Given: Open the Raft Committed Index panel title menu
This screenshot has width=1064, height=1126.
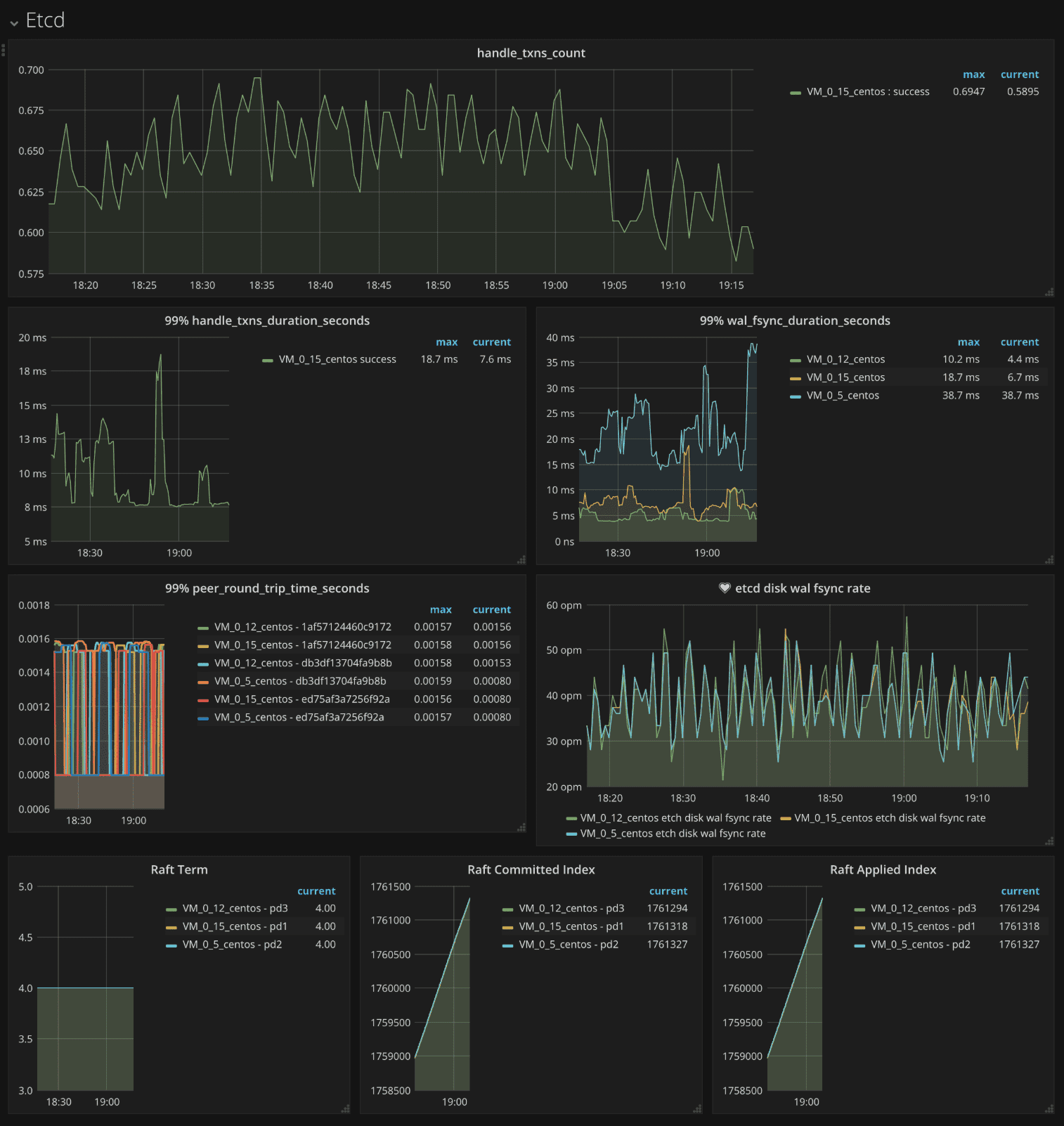Looking at the screenshot, I should tap(531, 870).
